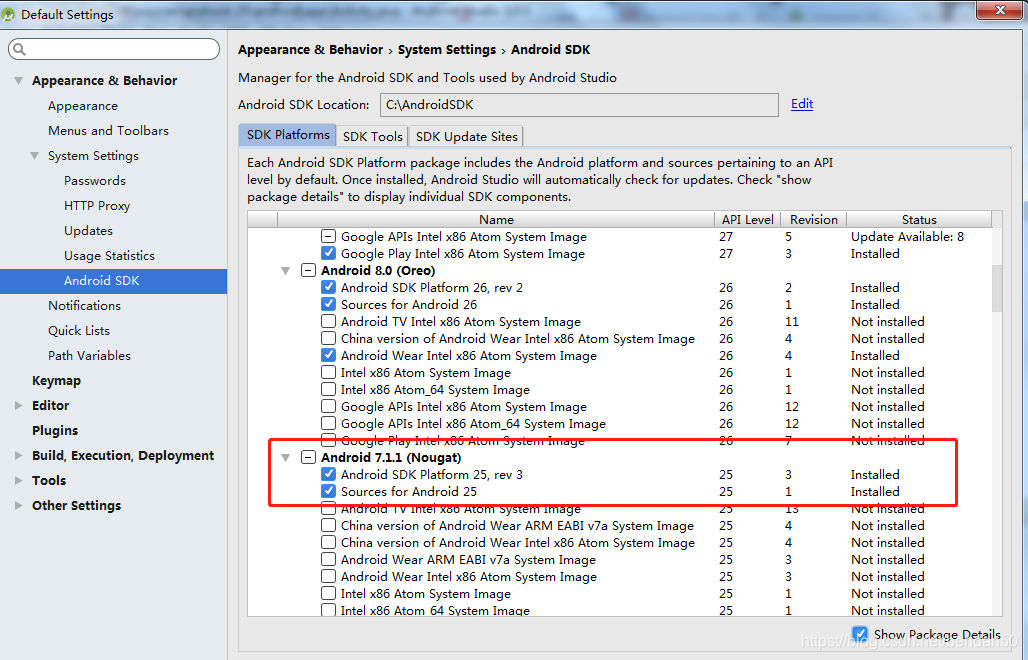The height and width of the screenshot is (660, 1028).
Task: Close the Default Settings window
Action: (x=1000, y=10)
